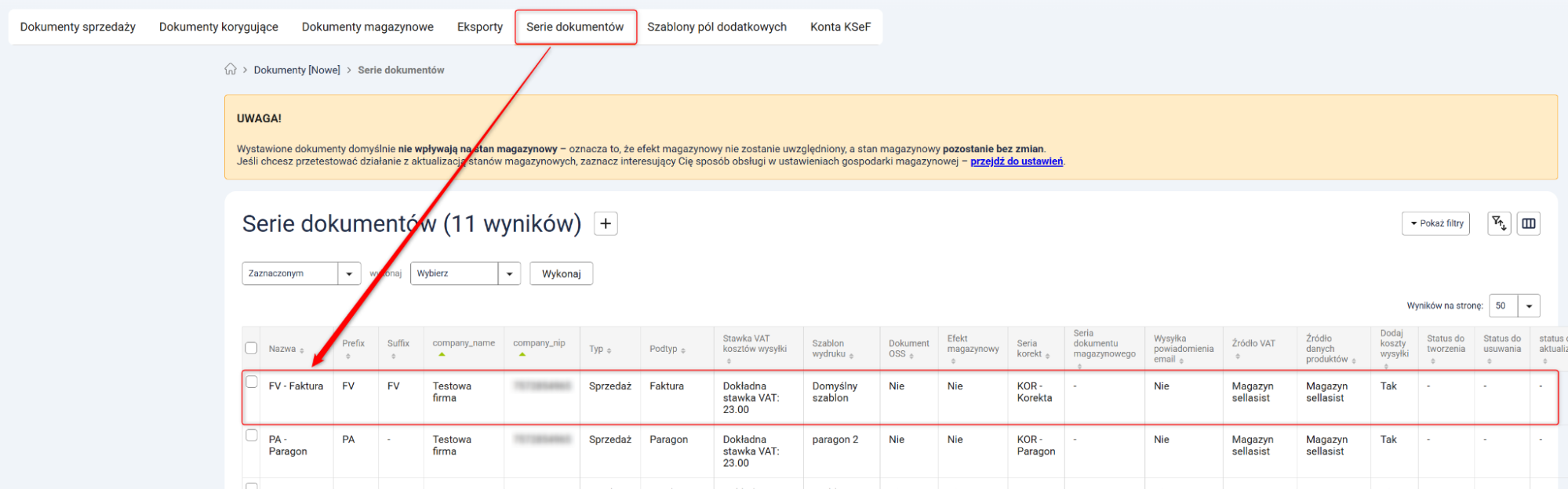Select the PA - Paragon row checkbox
1568x489 pixels.
252,436
